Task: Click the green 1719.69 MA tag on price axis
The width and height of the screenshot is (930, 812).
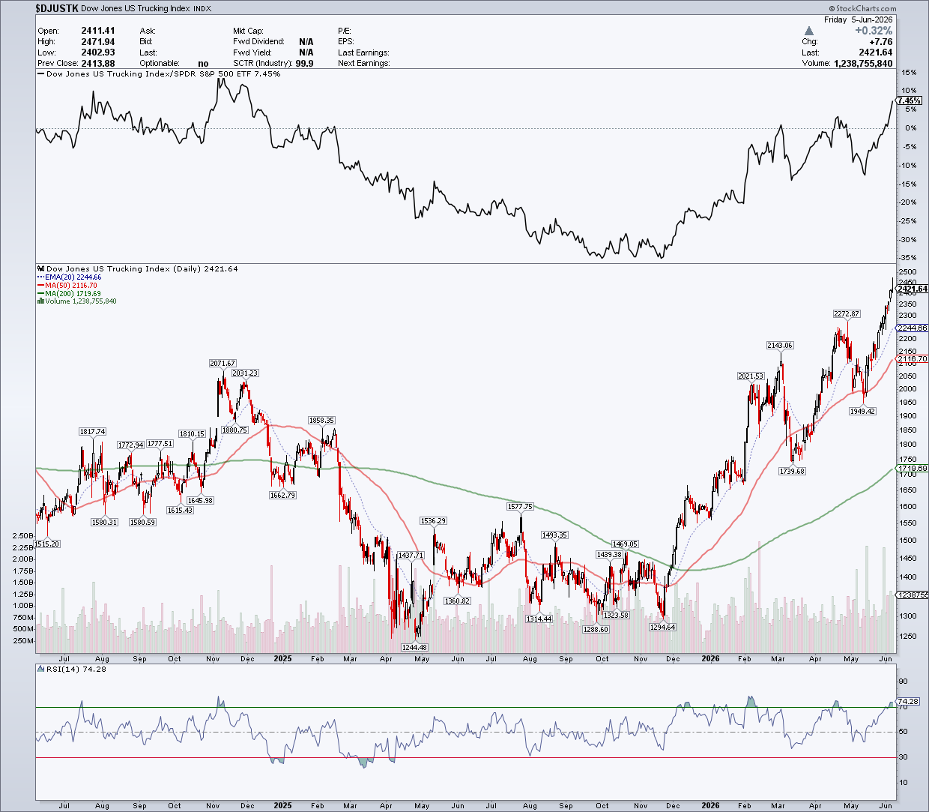Action: pyautogui.click(x=913, y=469)
